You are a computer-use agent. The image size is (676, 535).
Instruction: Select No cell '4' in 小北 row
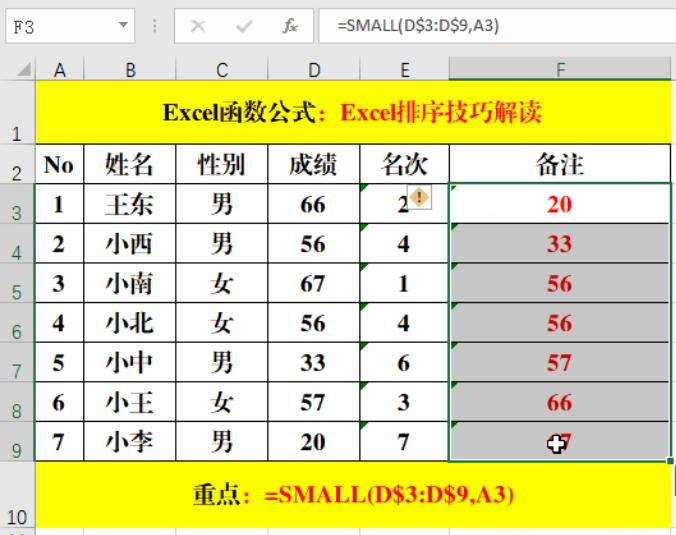click(x=59, y=322)
